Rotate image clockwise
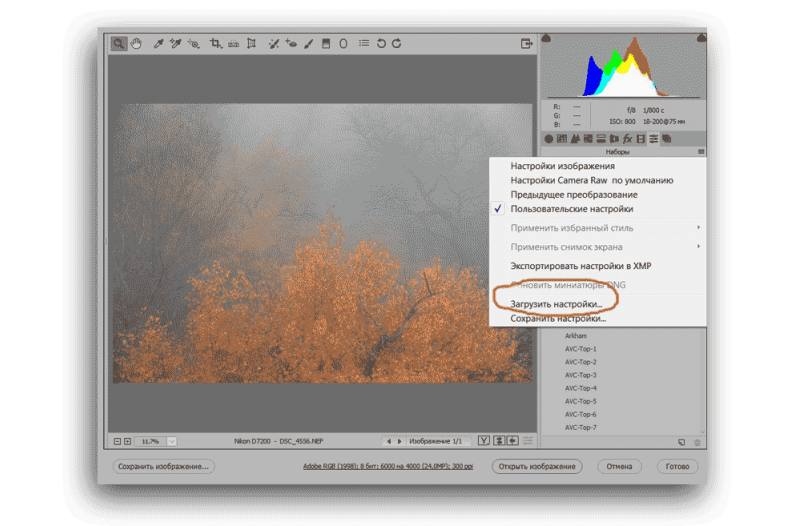 click(397, 44)
